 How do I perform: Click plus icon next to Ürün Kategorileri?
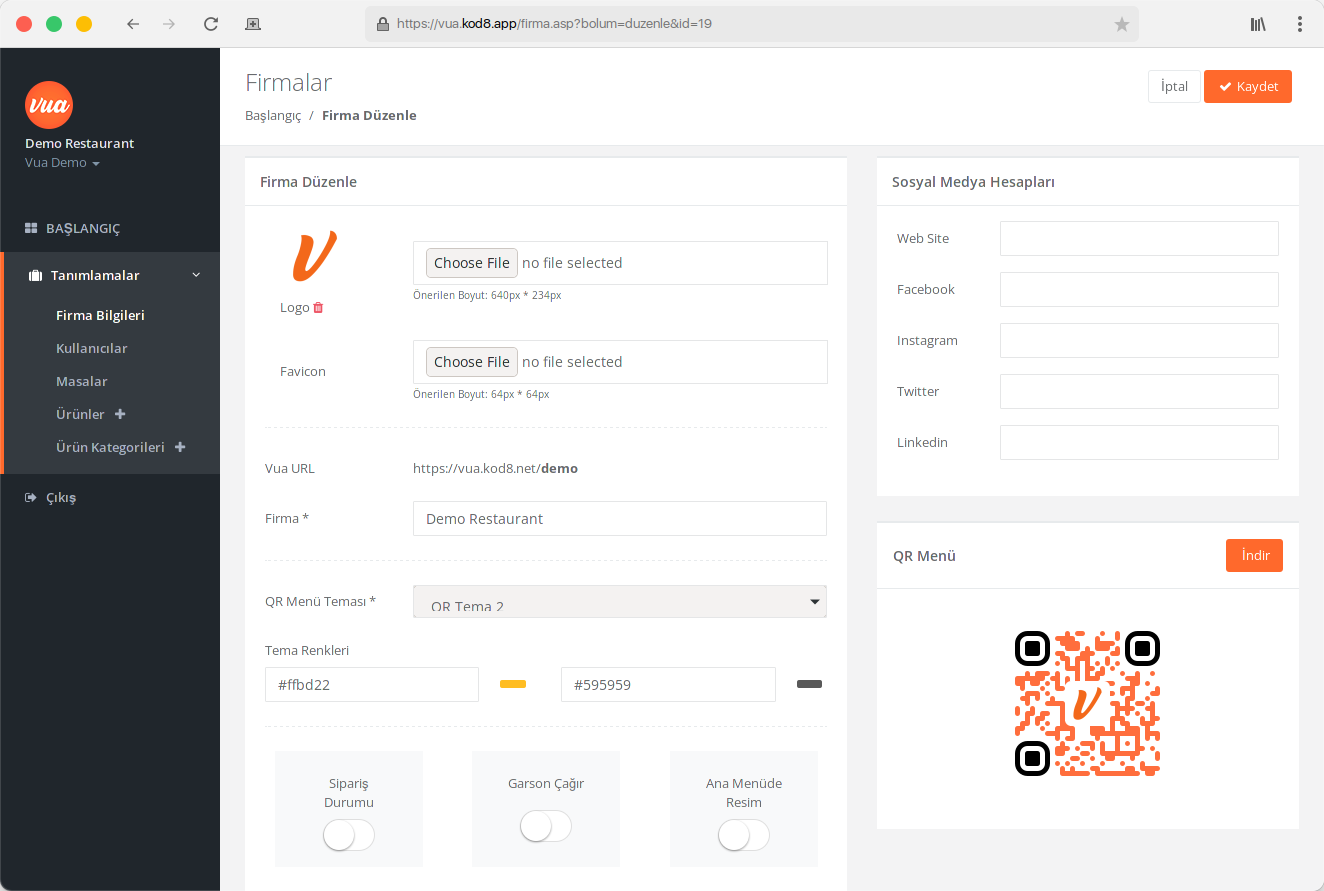(180, 447)
